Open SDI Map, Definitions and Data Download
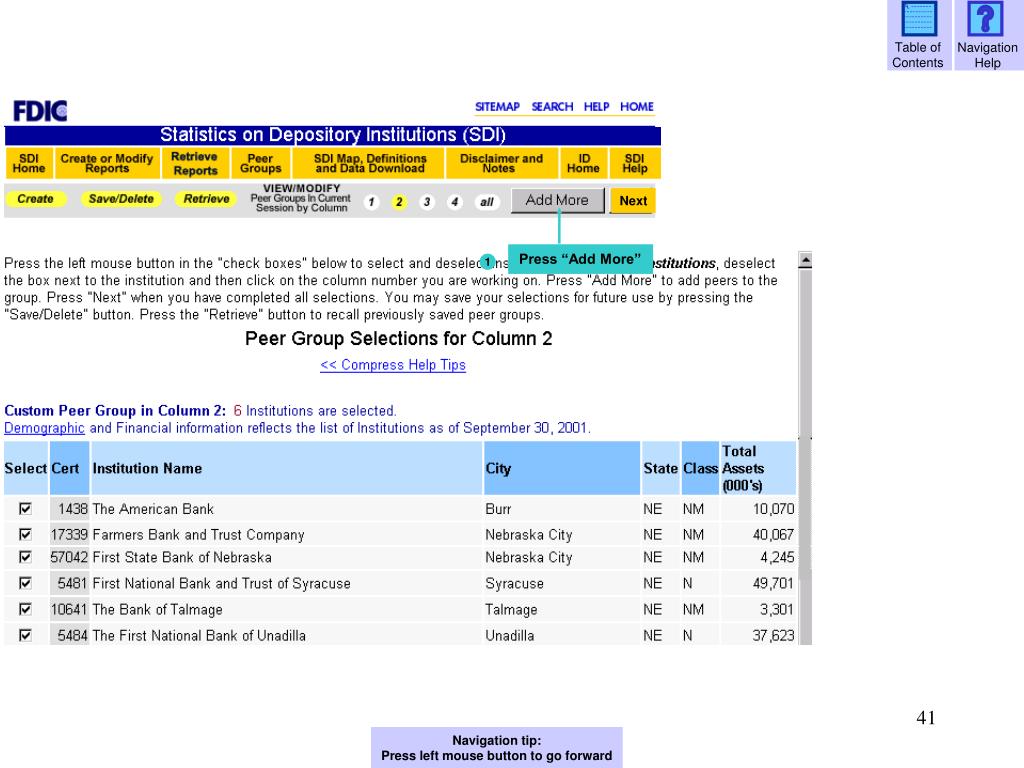 coord(370,163)
